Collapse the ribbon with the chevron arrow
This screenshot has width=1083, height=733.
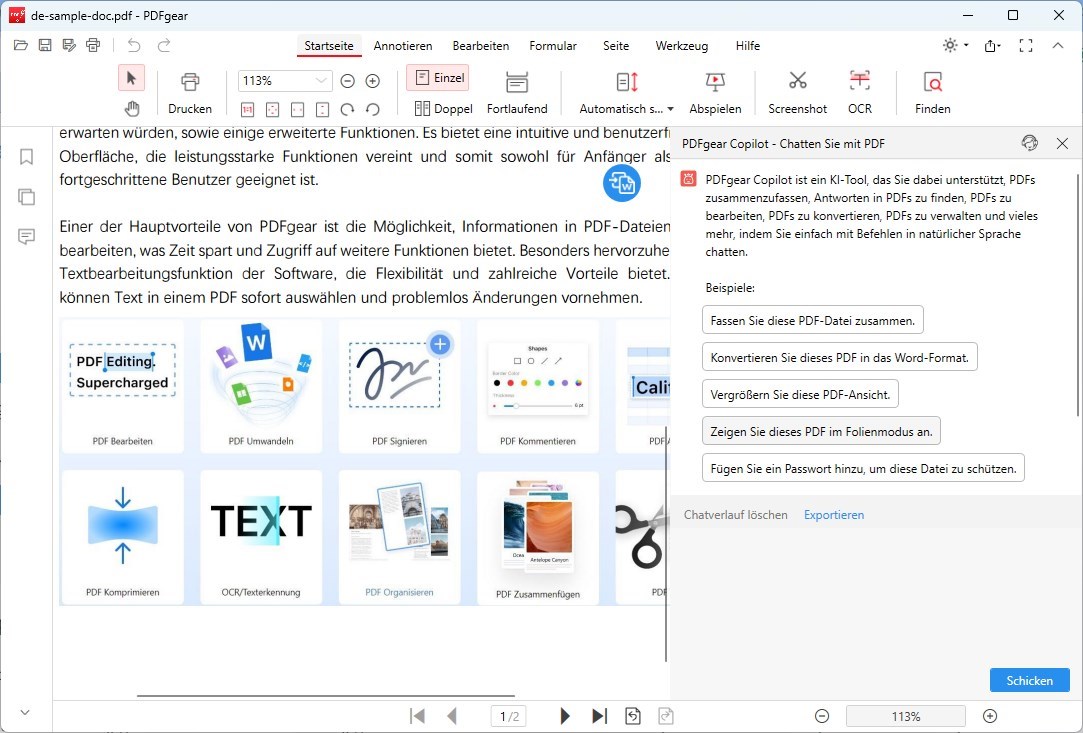pos(1057,45)
